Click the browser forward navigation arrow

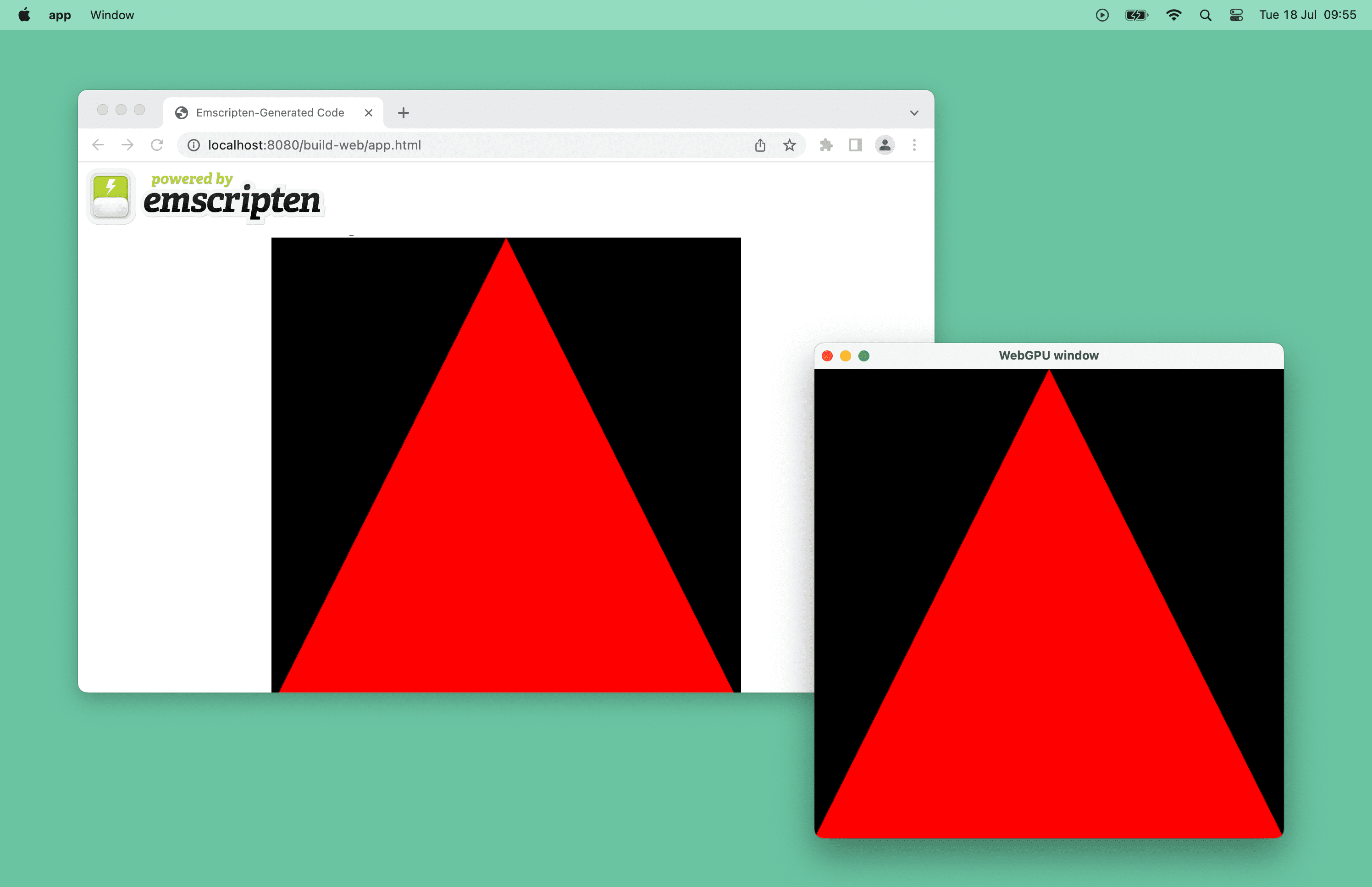(128, 145)
